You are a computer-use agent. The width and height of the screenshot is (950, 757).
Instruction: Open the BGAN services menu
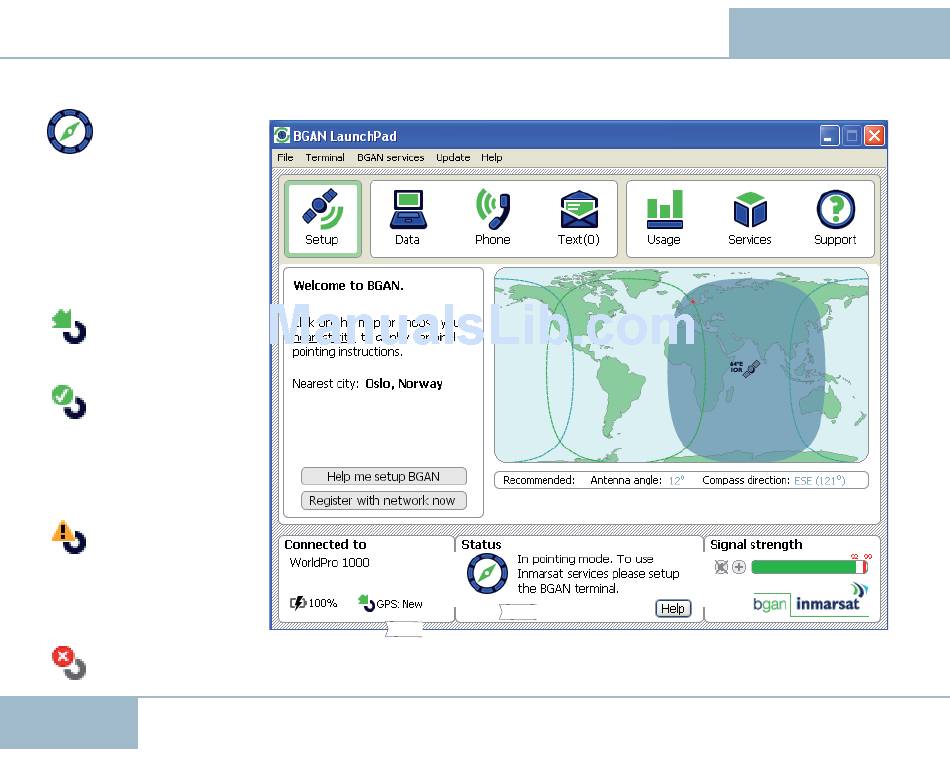click(x=391, y=157)
